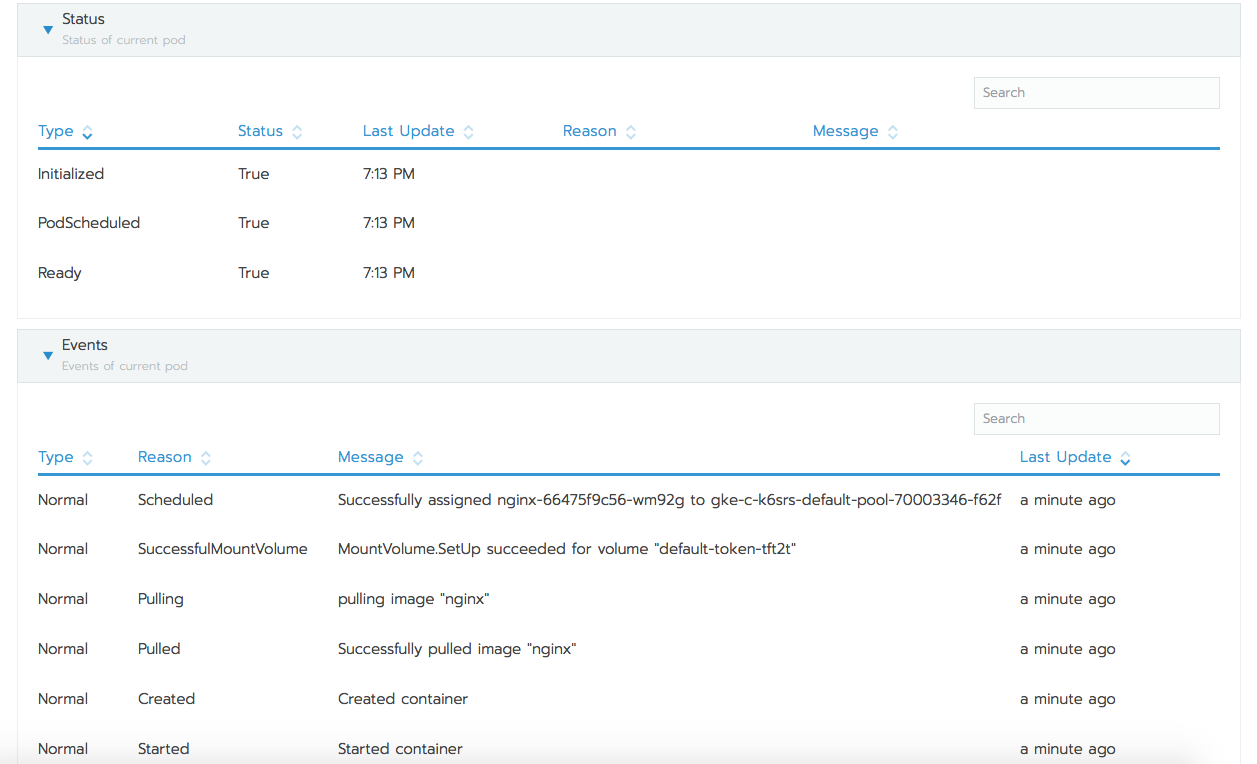Sort Events by Message column icon
This screenshot has height=764, width=1257.
point(418,458)
